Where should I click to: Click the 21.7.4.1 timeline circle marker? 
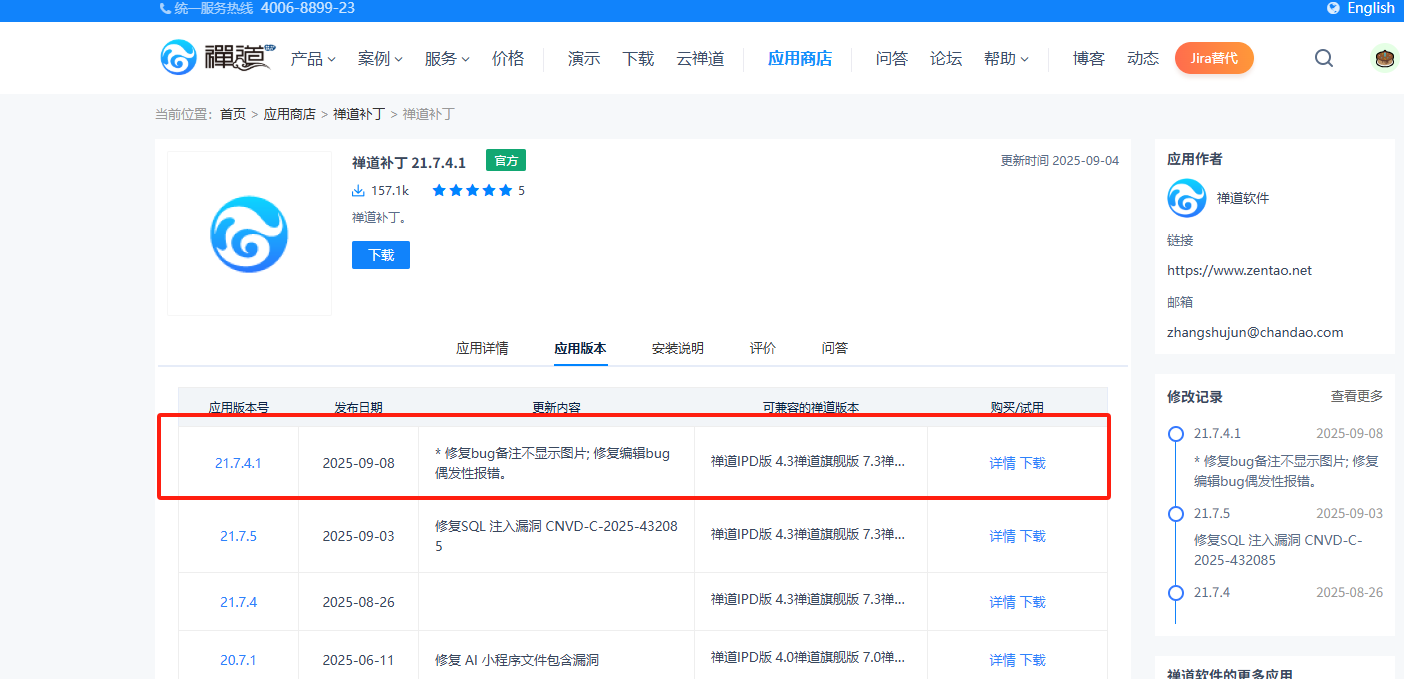pyautogui.click(x=1176, y=434)
